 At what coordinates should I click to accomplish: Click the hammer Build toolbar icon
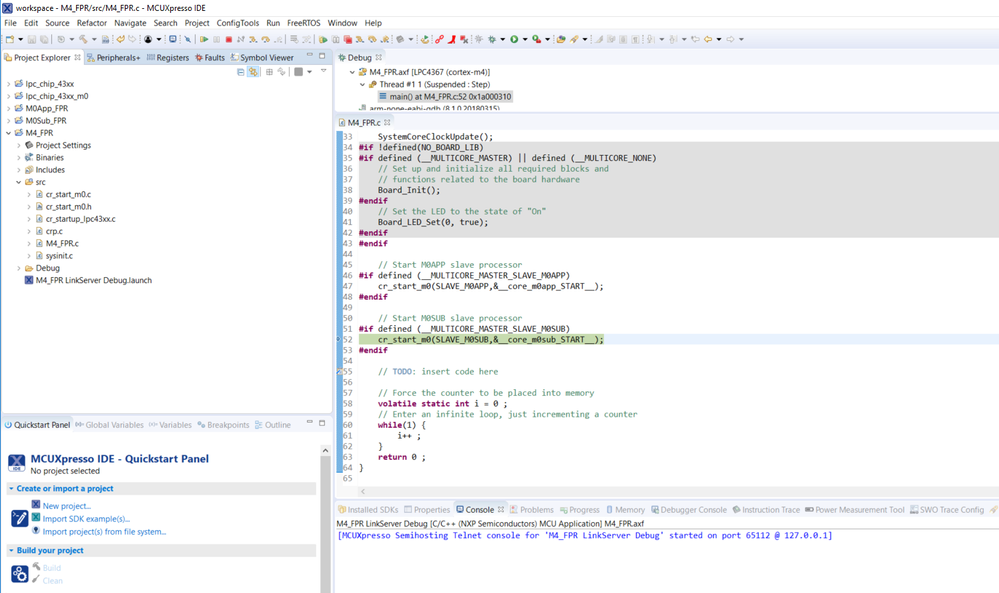tap(83, 39)
